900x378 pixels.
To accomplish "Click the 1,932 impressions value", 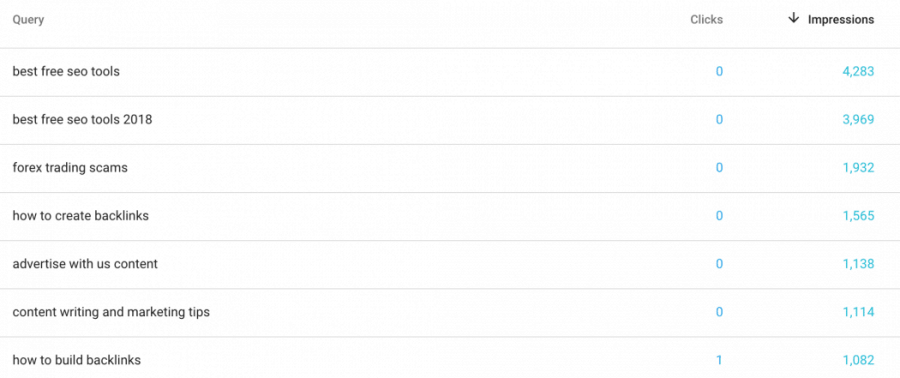I will point(859,168).
